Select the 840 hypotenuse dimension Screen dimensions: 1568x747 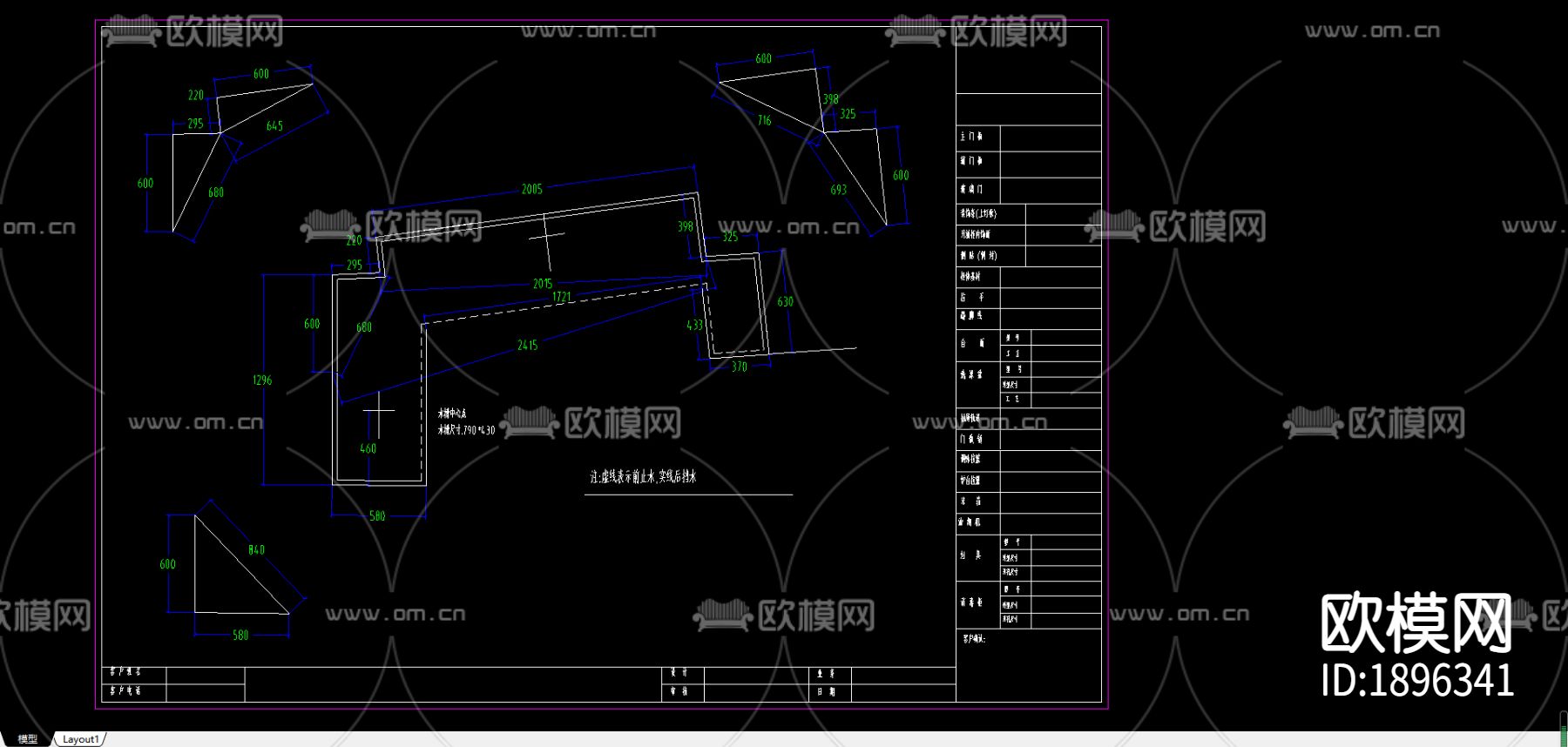click(x=256, y=550)
